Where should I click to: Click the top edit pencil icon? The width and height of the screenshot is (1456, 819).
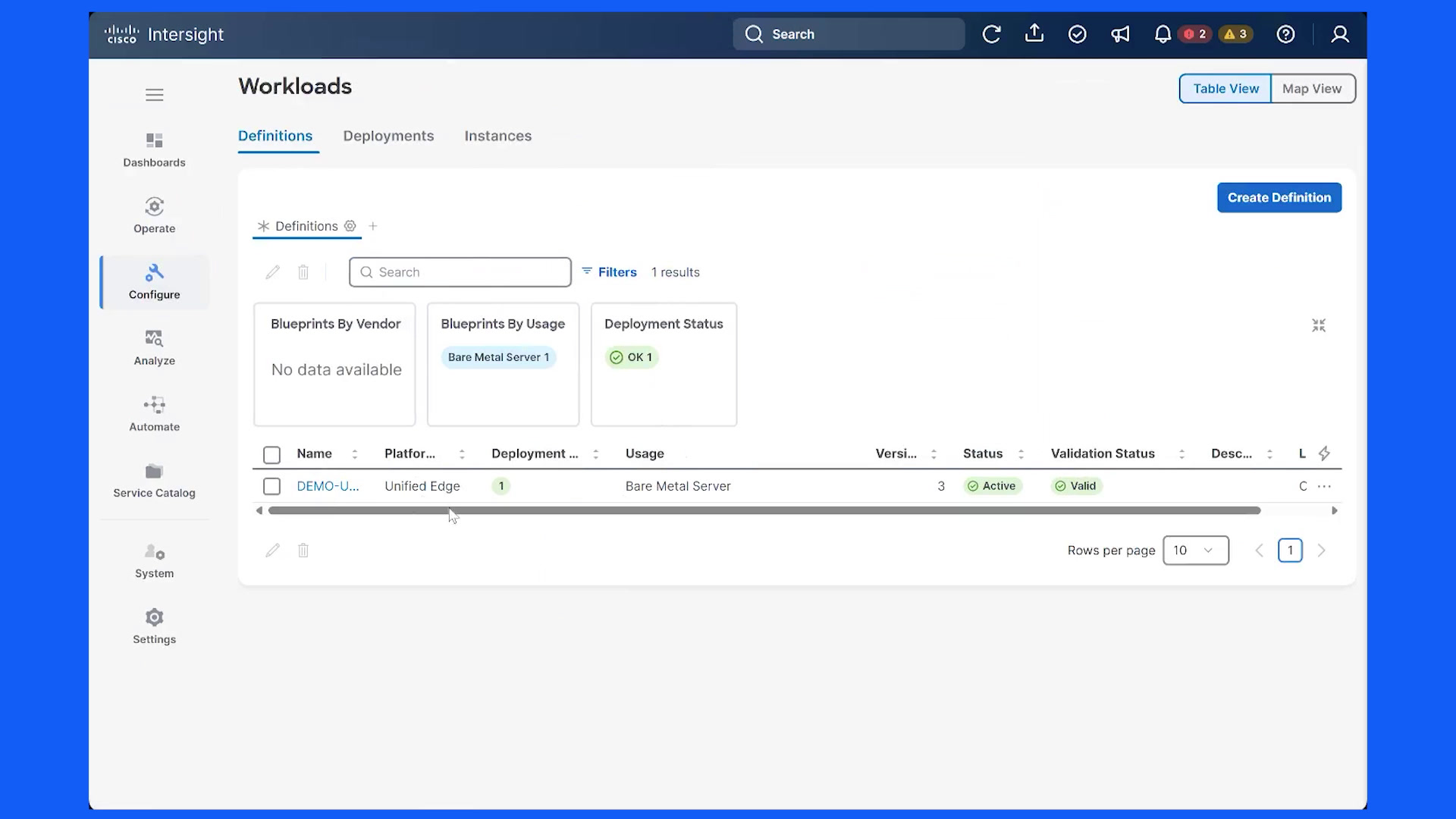[272, 272]
